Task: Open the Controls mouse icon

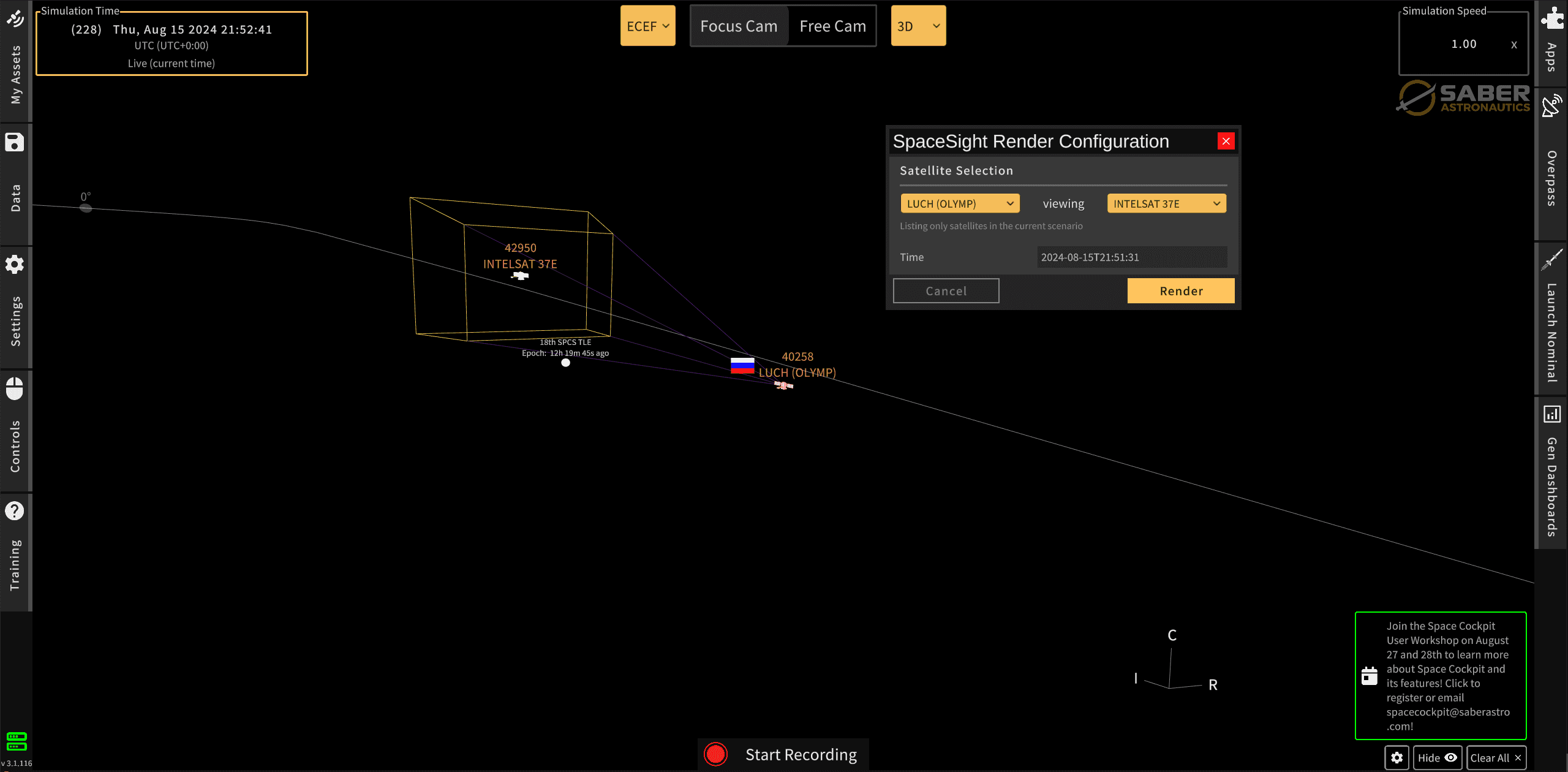Action: pyautogui.click(x=15, y=388)
